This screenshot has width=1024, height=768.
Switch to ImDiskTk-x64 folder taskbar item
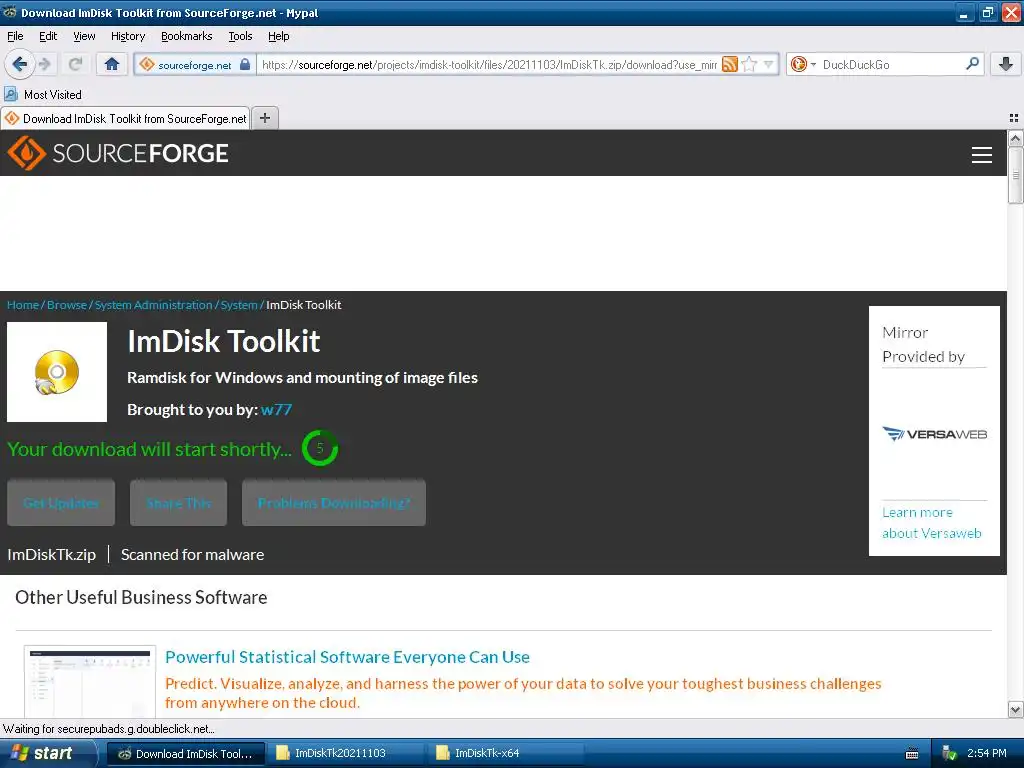[504, 754]
